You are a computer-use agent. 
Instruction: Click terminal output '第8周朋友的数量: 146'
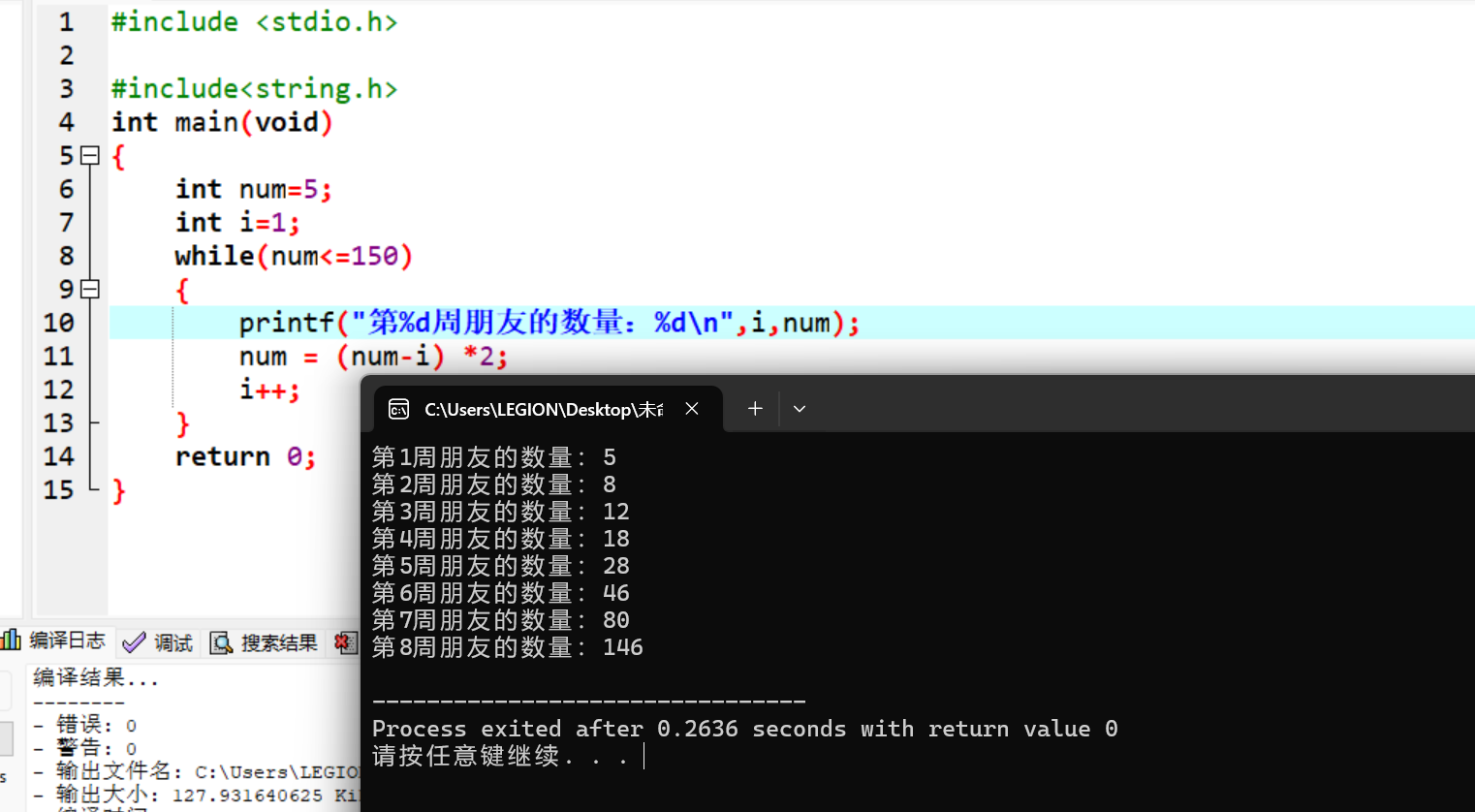coord(508,647)
